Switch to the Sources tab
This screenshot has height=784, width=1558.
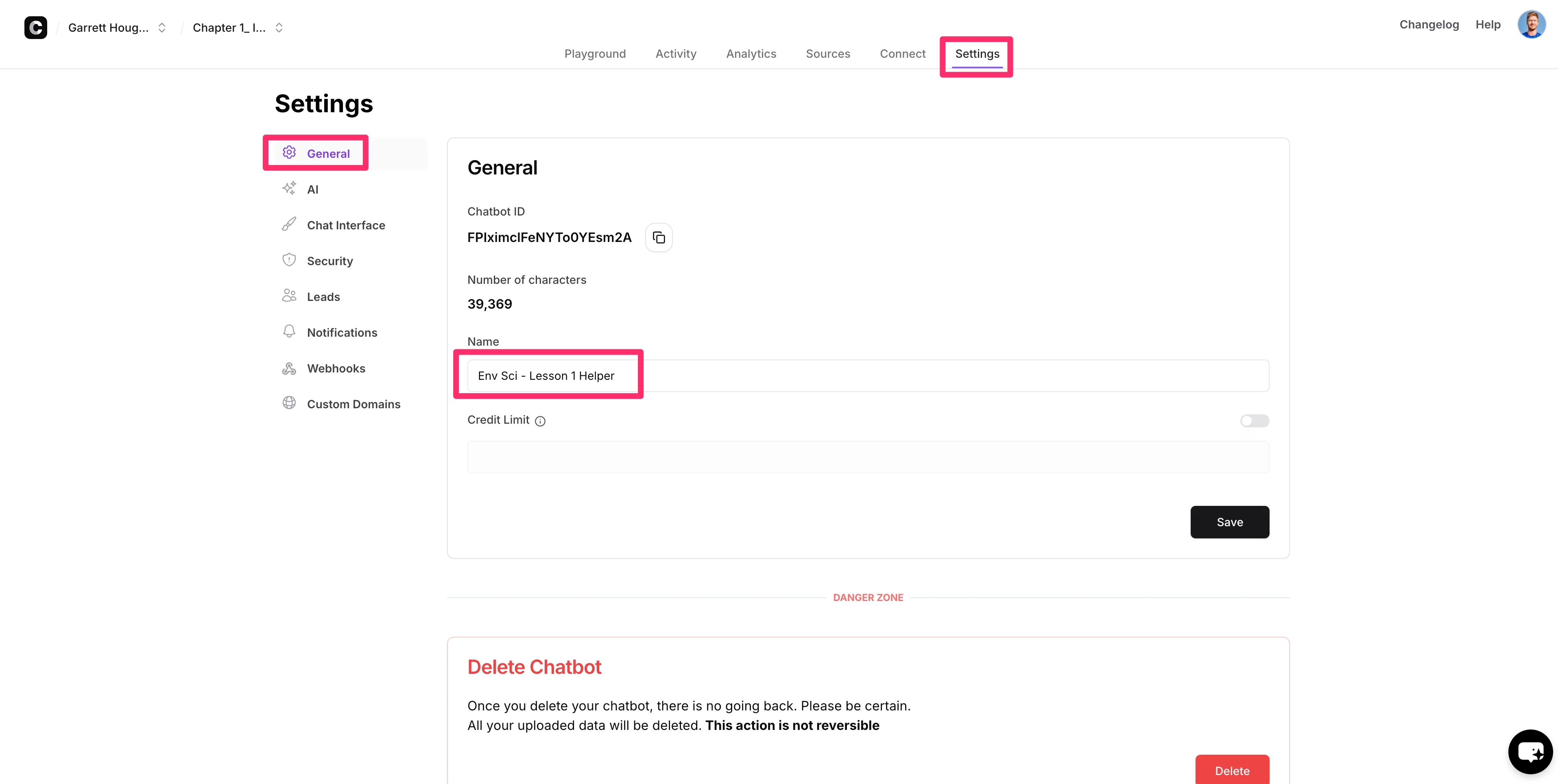pos(827,54)
